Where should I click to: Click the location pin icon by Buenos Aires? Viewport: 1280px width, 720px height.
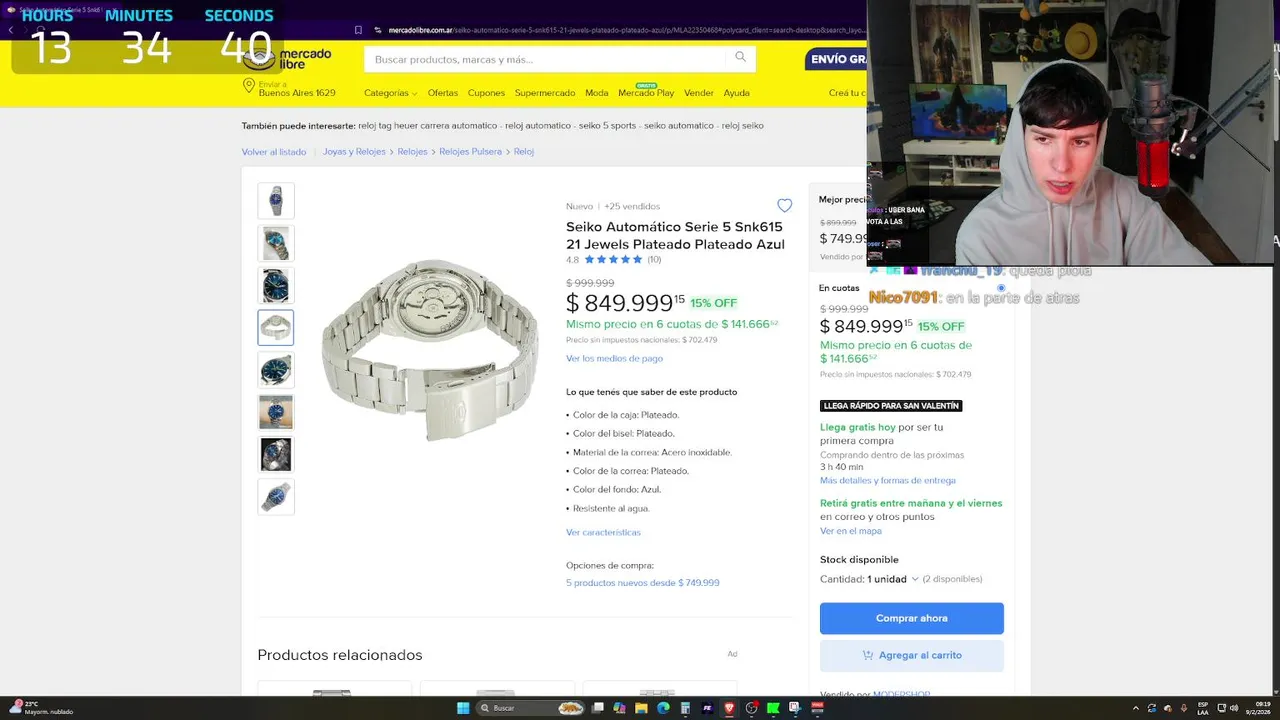248,86
